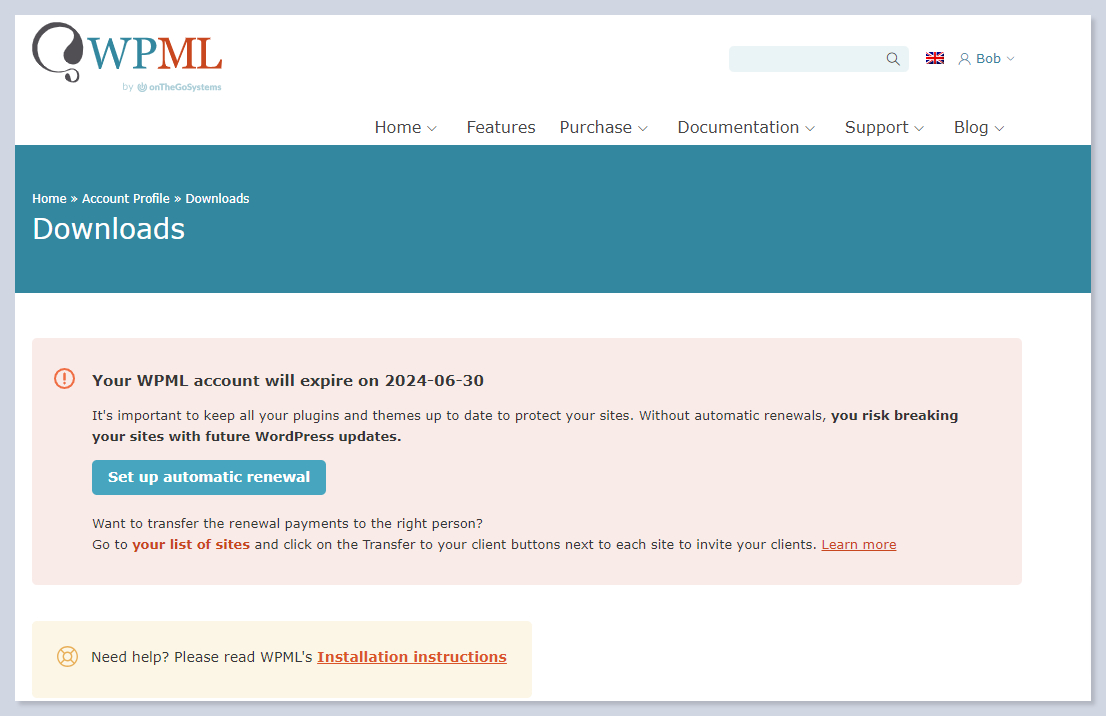
Task: Expand the Purchase menu chevron
Action: tap(643, 128)
